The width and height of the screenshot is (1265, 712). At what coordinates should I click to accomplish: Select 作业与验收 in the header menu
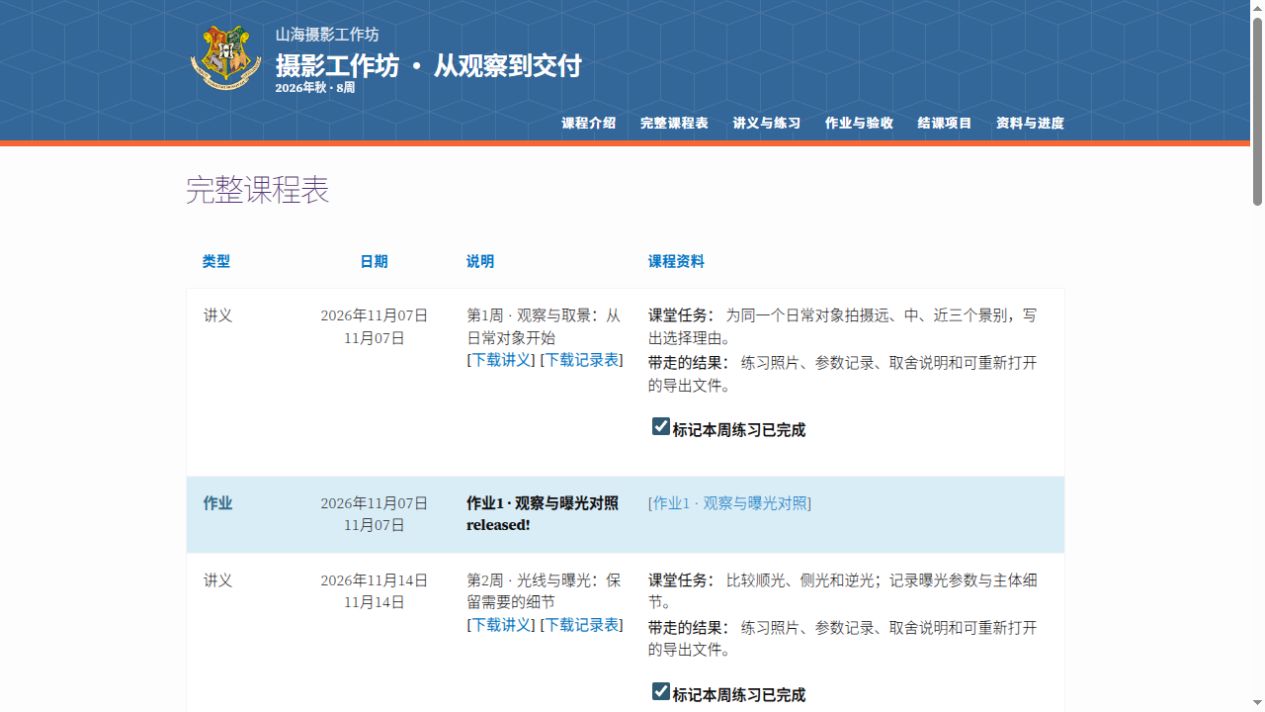[859, 123]
